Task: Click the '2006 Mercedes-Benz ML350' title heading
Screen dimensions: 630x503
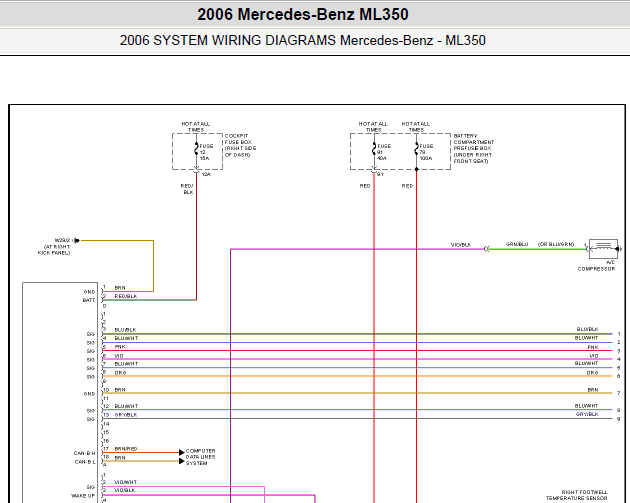Action: pos(303,14)
